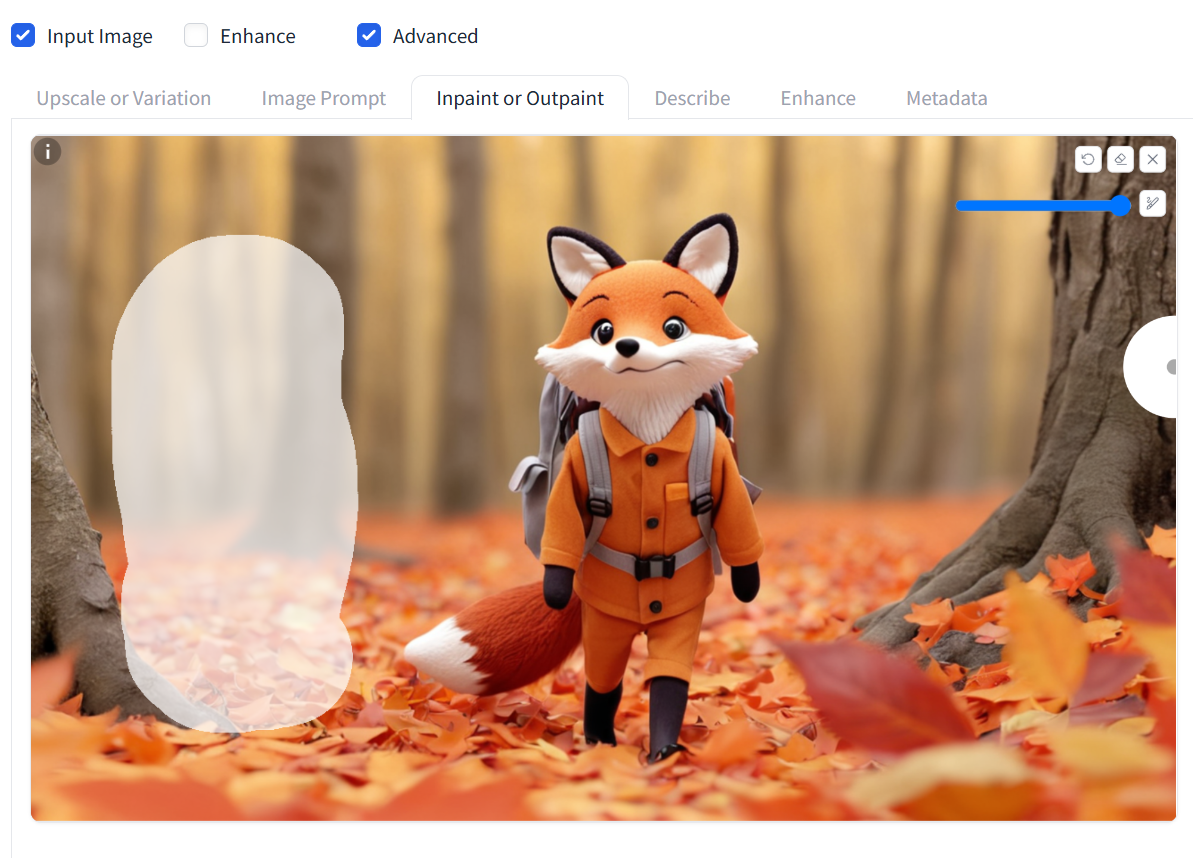Go to the Describe tab
The height and width of the screenshot is (858, 1193).
pos(692,98)
